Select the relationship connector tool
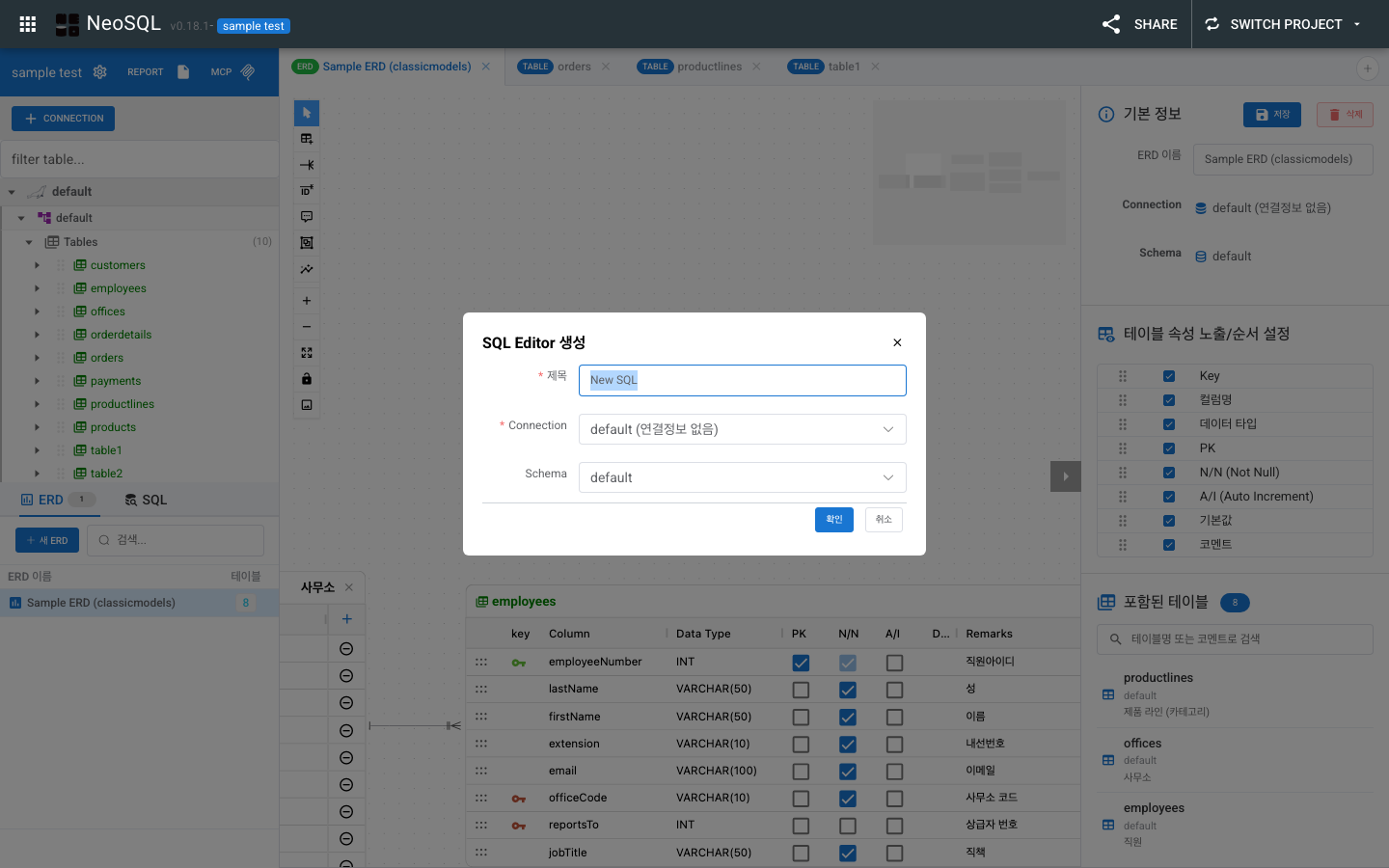 (x=306, y=165)
